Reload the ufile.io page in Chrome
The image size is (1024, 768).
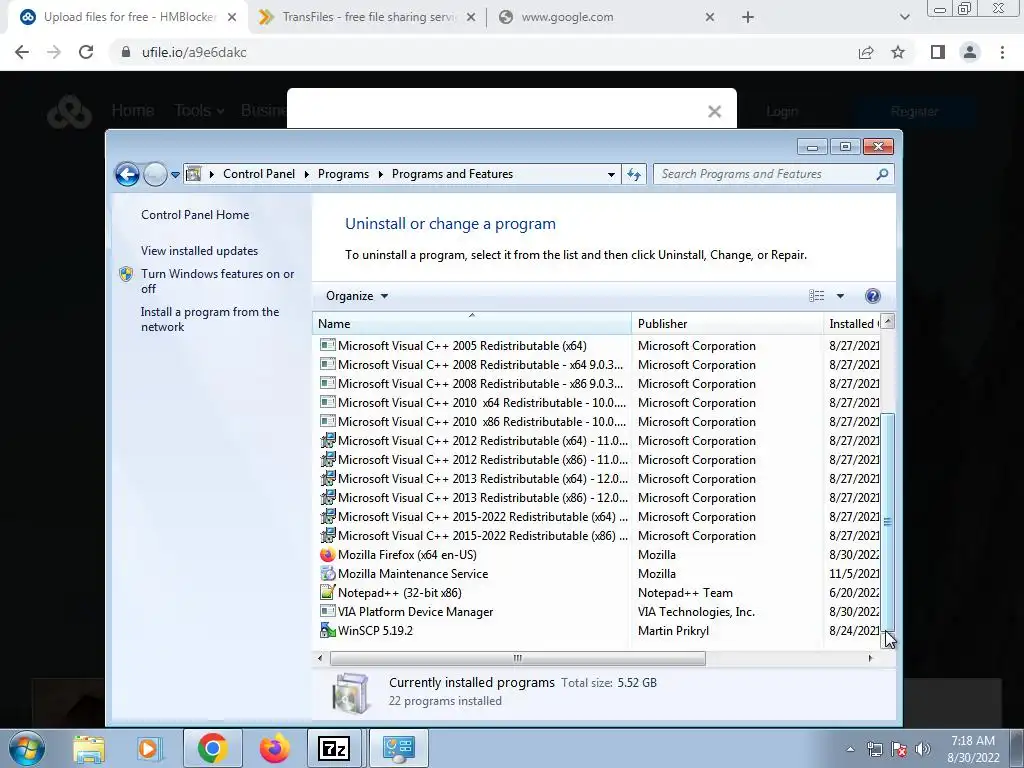[86, 52]
